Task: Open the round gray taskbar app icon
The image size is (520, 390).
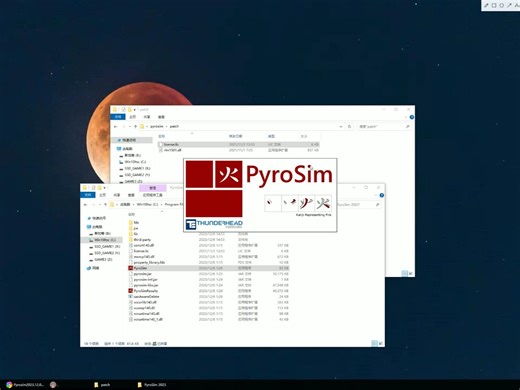Action: 53,385
